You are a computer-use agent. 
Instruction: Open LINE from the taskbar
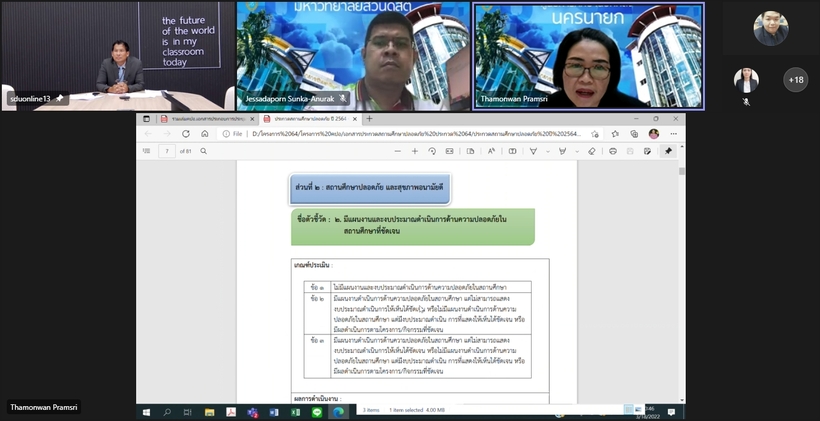[317, 412]
